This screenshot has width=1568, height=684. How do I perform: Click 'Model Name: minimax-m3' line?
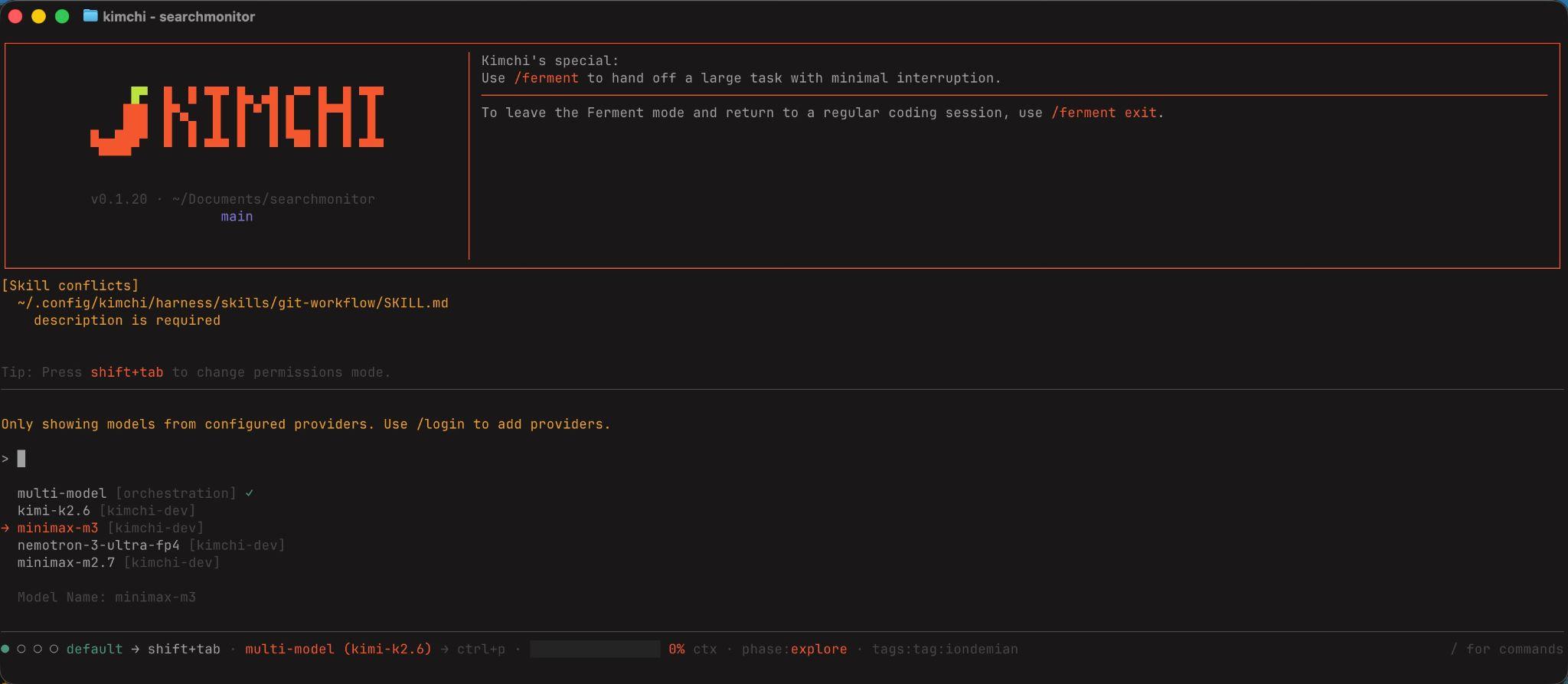(x=106, y=597)
